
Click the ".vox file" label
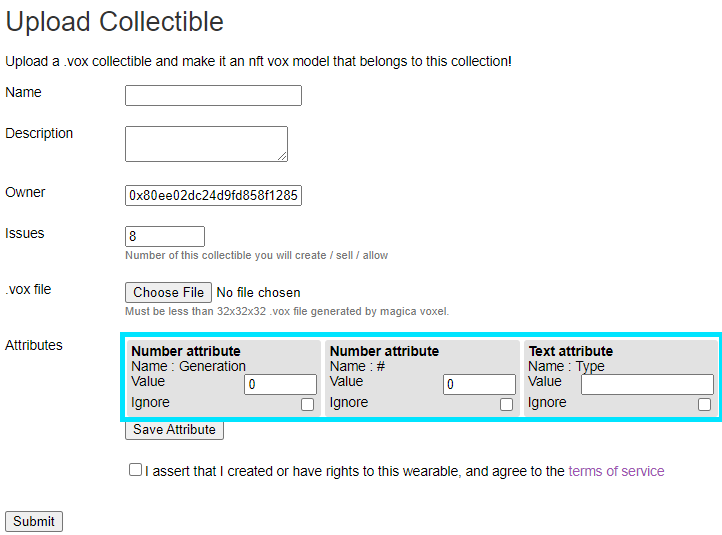tap(28, 289)
